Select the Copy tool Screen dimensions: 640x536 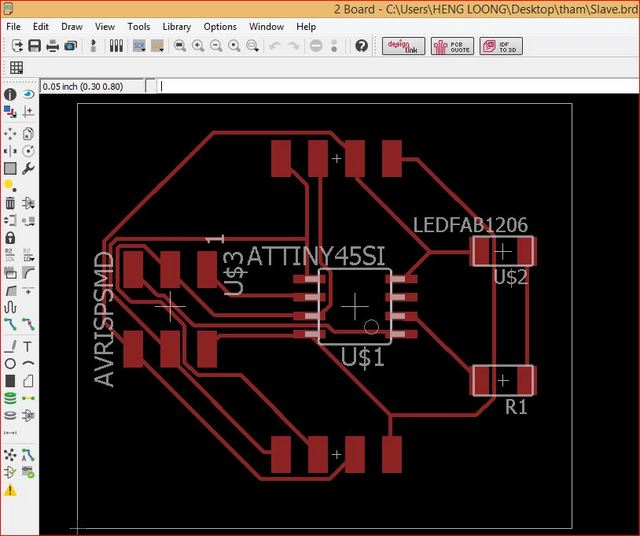coord(28,134)
